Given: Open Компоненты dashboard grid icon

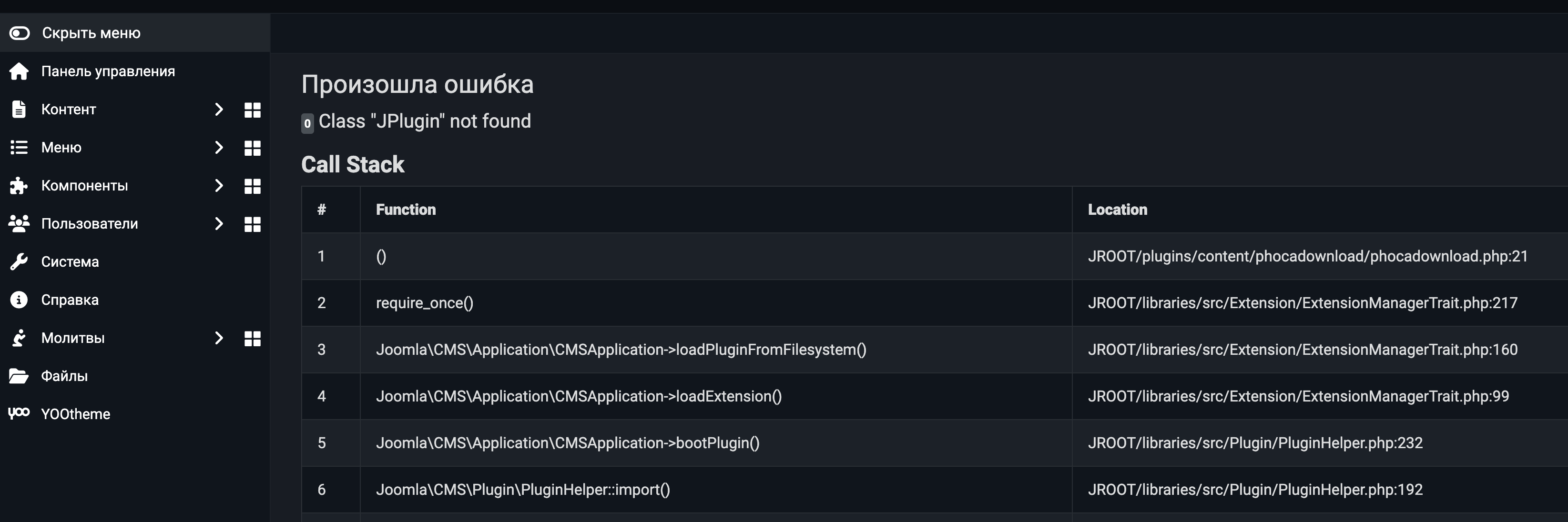Looking at the screenshot, I should (253, 186).
